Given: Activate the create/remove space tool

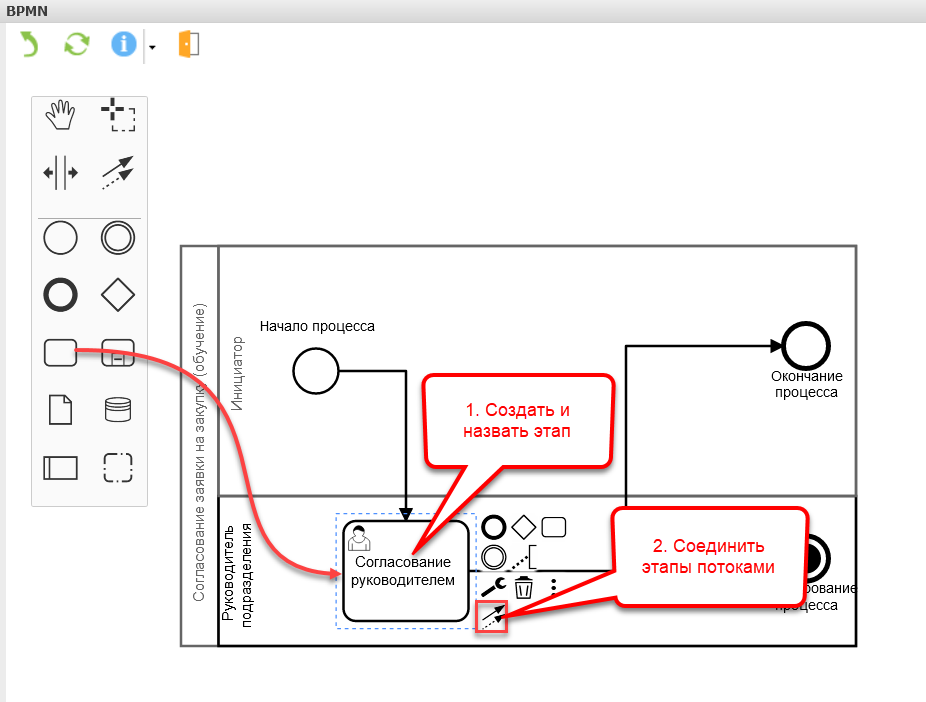Looking at the screenshot, I should click(x=60, y=173).
